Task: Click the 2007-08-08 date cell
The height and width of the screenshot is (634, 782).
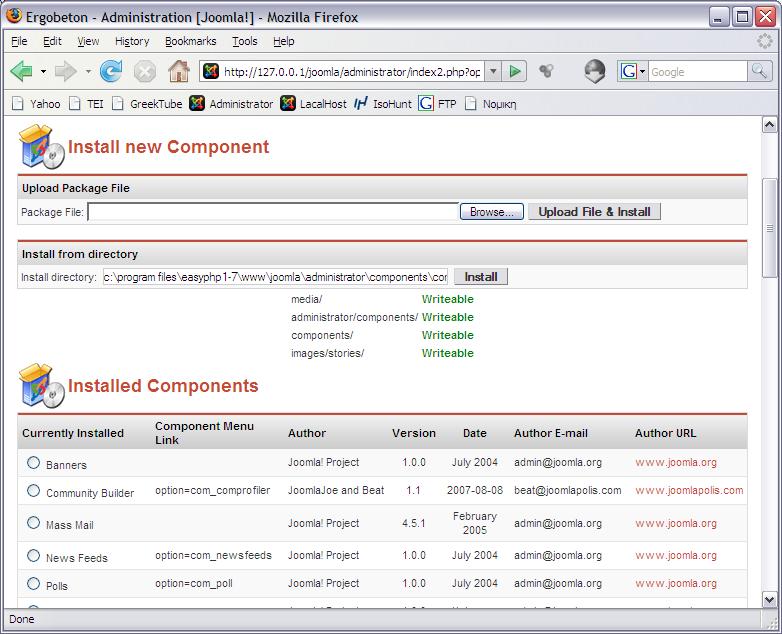Action: point(475,490)
